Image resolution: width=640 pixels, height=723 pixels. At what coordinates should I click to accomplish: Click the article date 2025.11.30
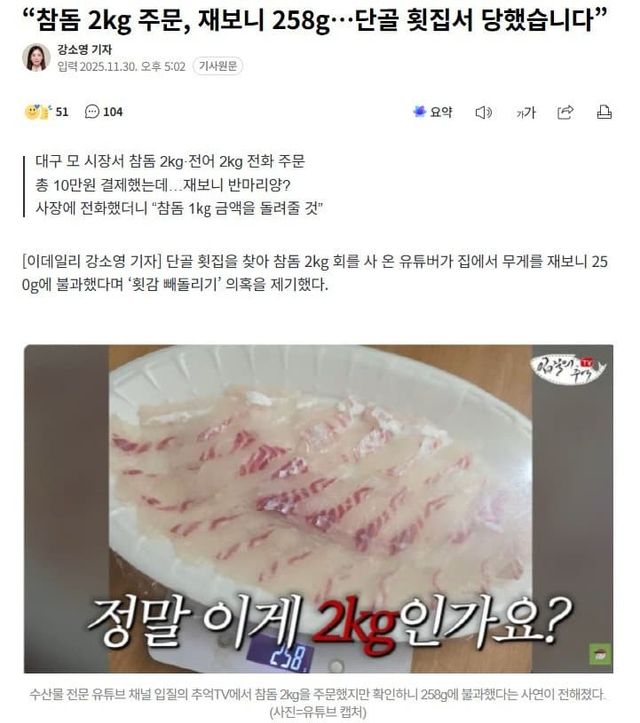tap(109, 67)
